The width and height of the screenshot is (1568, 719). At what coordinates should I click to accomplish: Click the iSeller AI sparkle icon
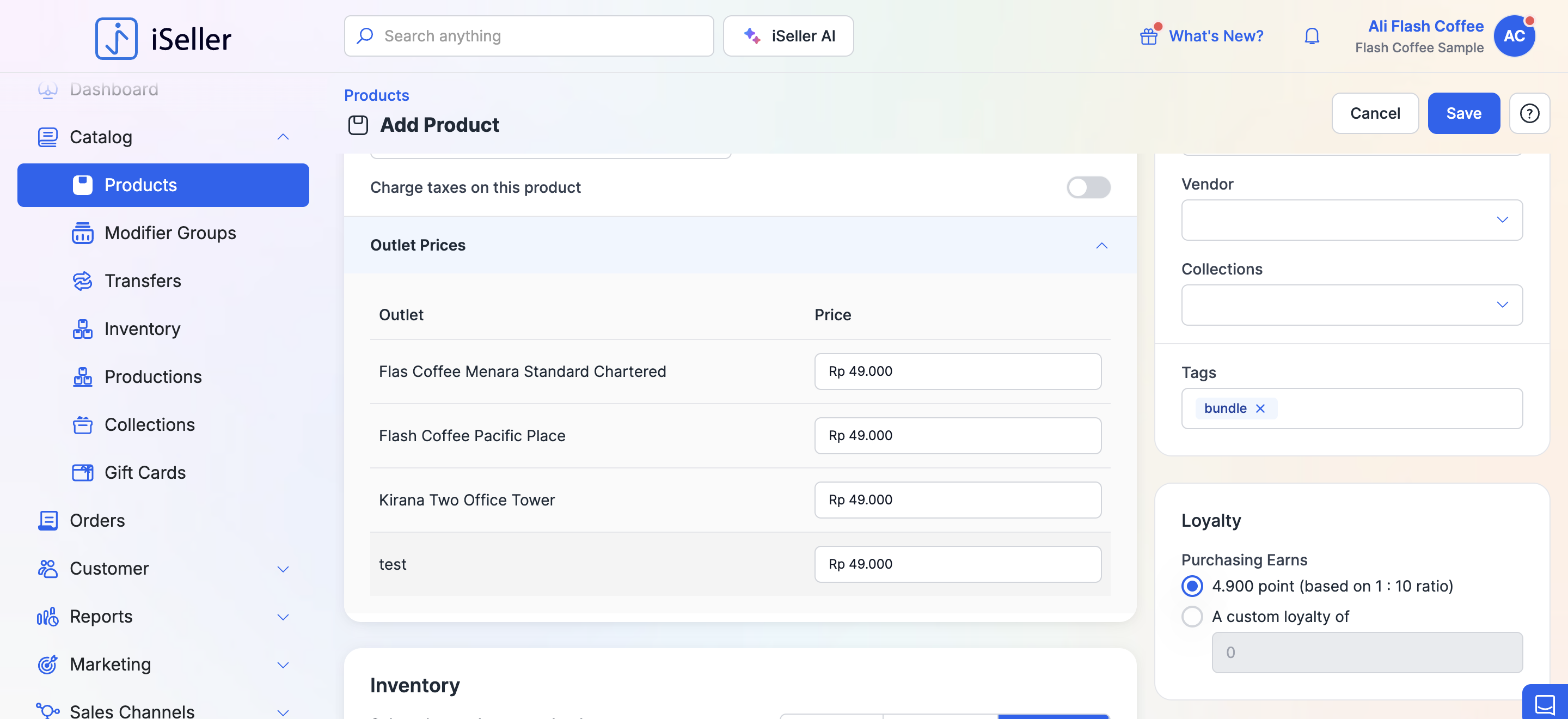coord(752,36)
